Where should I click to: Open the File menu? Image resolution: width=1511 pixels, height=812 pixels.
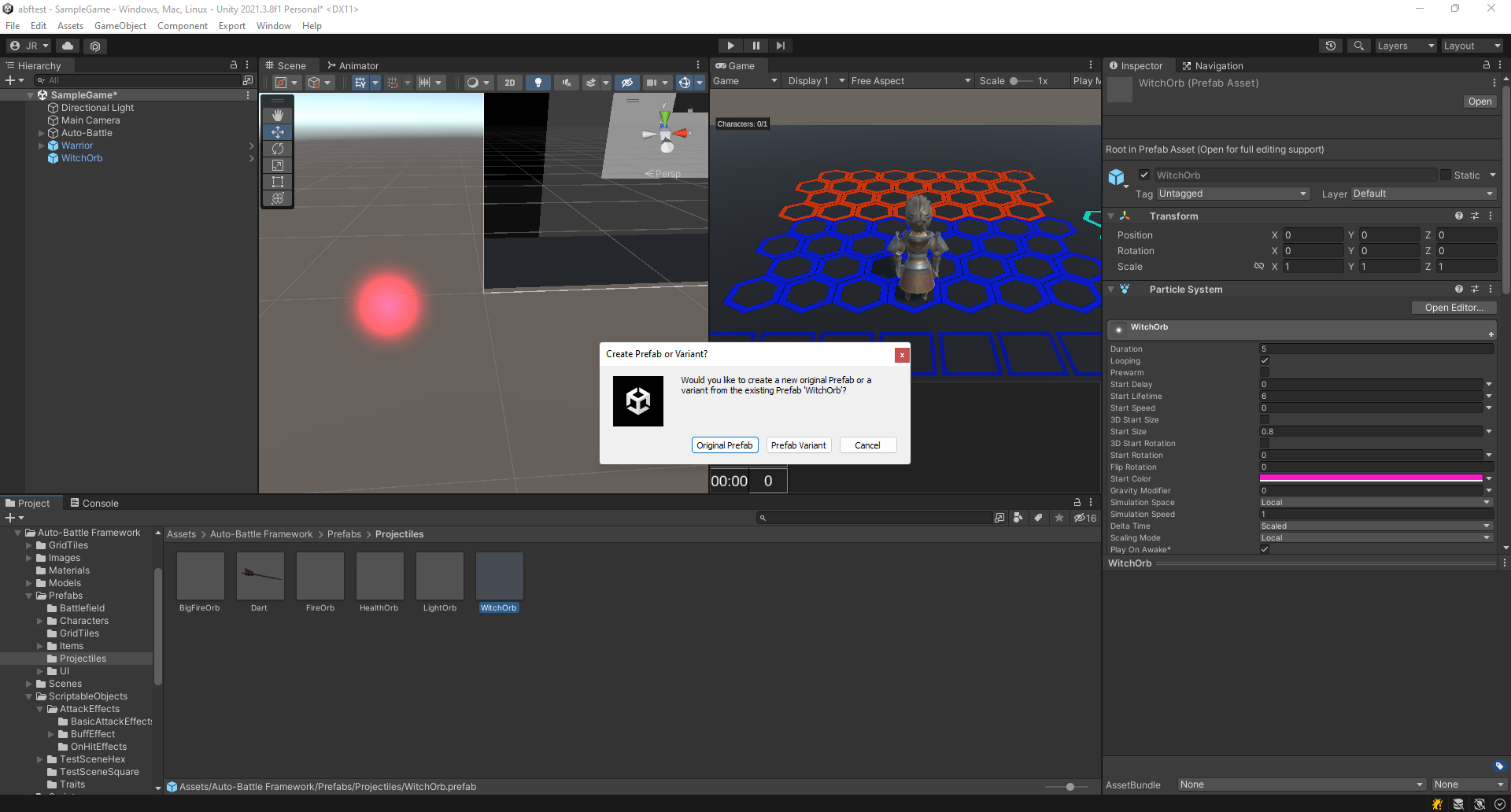13,26
